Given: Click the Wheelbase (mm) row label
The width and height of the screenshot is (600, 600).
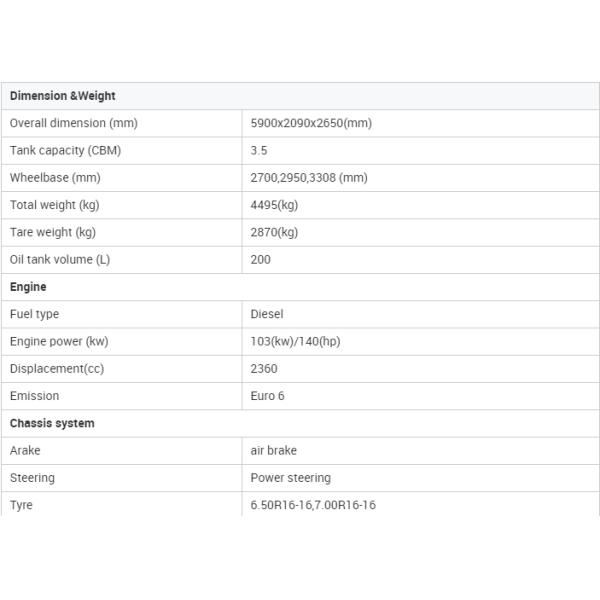Looking at the screenshot, I should pyautogui.click(x=55, y=178).
